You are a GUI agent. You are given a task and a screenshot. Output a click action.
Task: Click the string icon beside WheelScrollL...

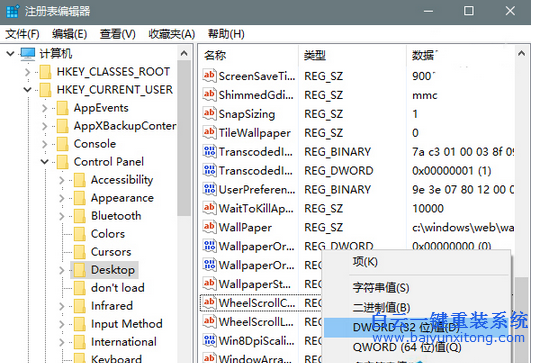tap(209, 321)
